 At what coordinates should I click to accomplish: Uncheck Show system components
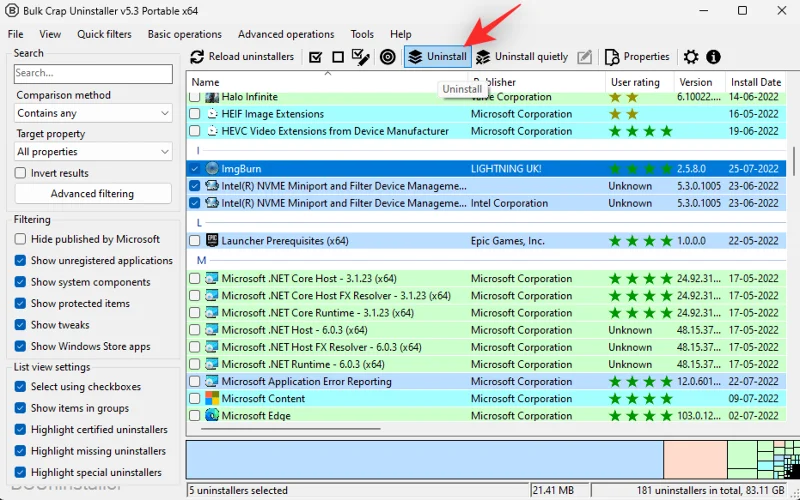click(x=20, y=282)
